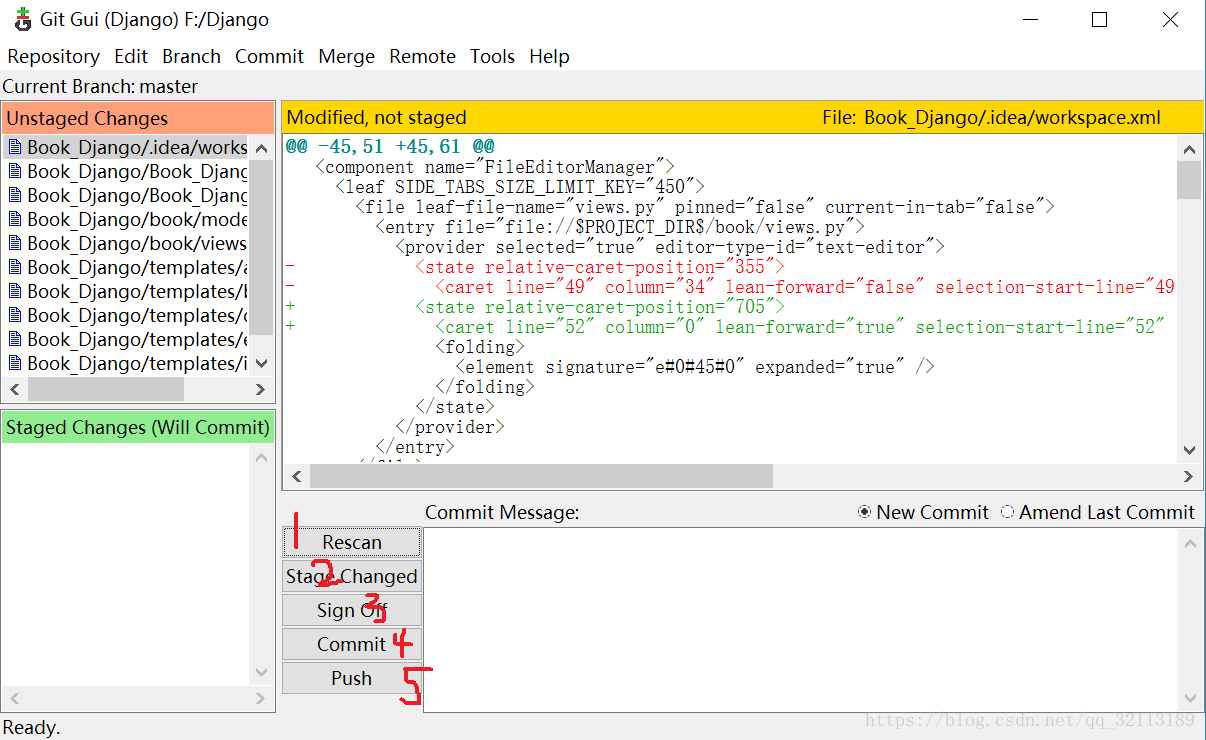Click the File: Book_Django/.idea/workspace.xml path label
Screen dimensions: 1206x740
point(992,118)
